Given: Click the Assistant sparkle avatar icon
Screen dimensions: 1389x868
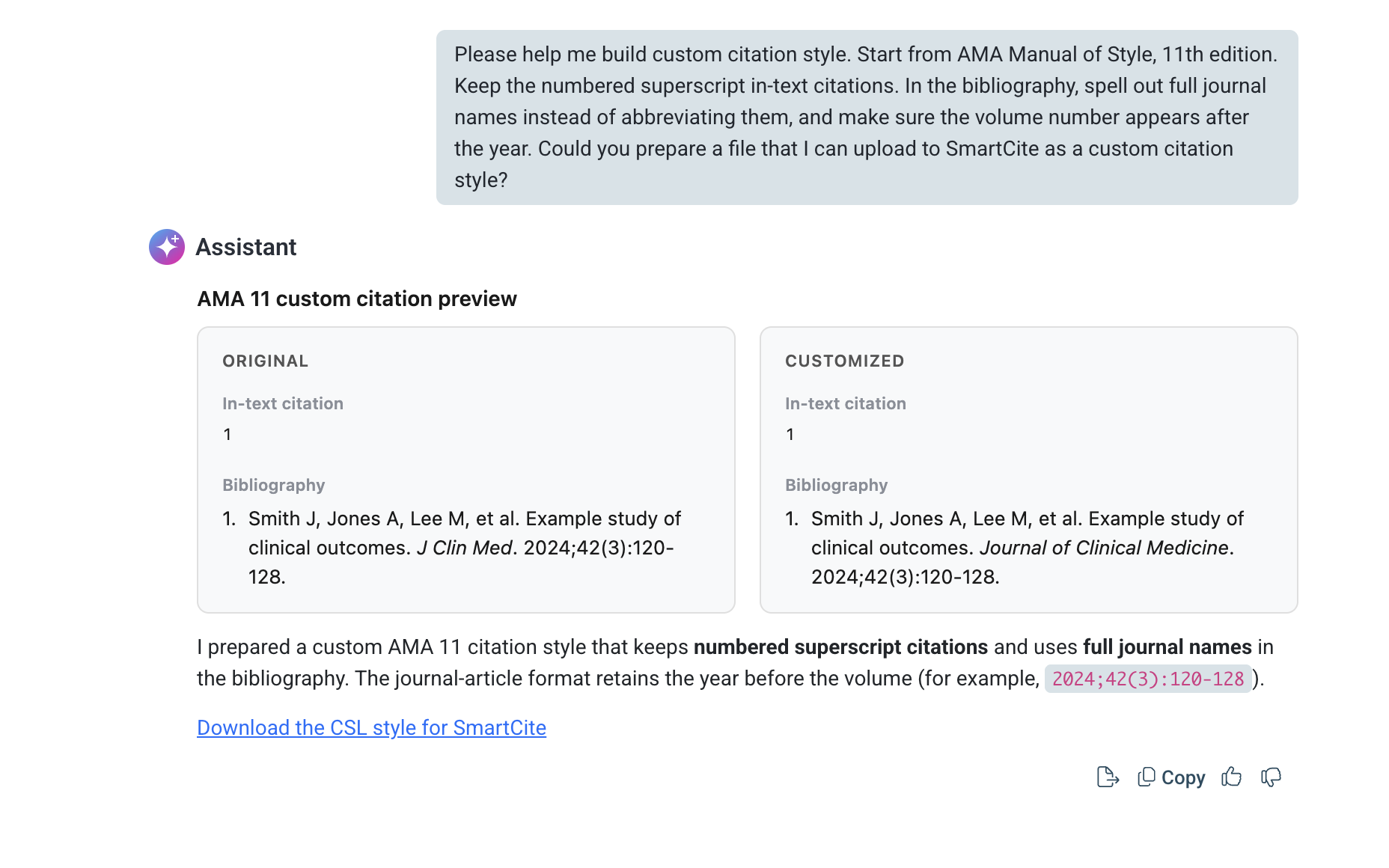Looking at the screenshot, I should pos(167,247).
